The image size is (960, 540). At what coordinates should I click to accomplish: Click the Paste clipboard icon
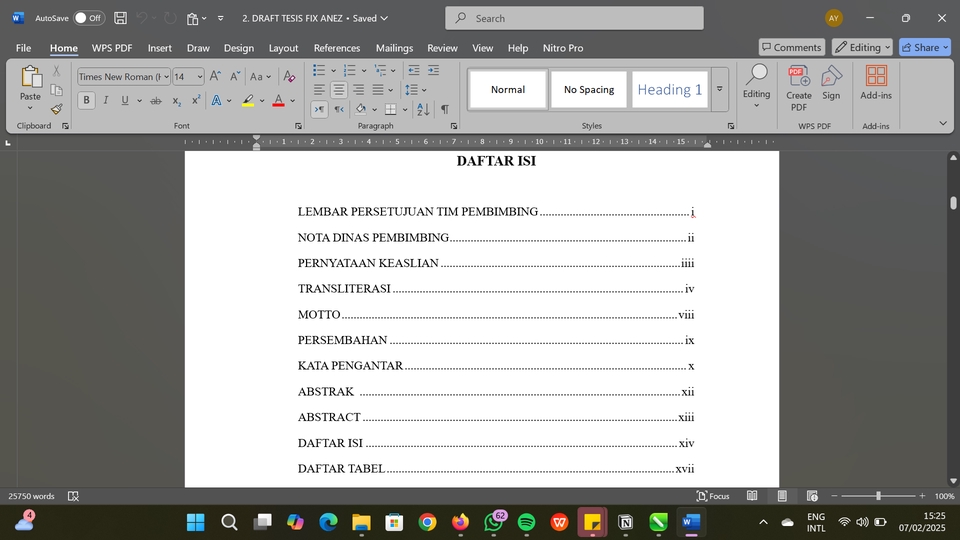click(x=30, y=77)
